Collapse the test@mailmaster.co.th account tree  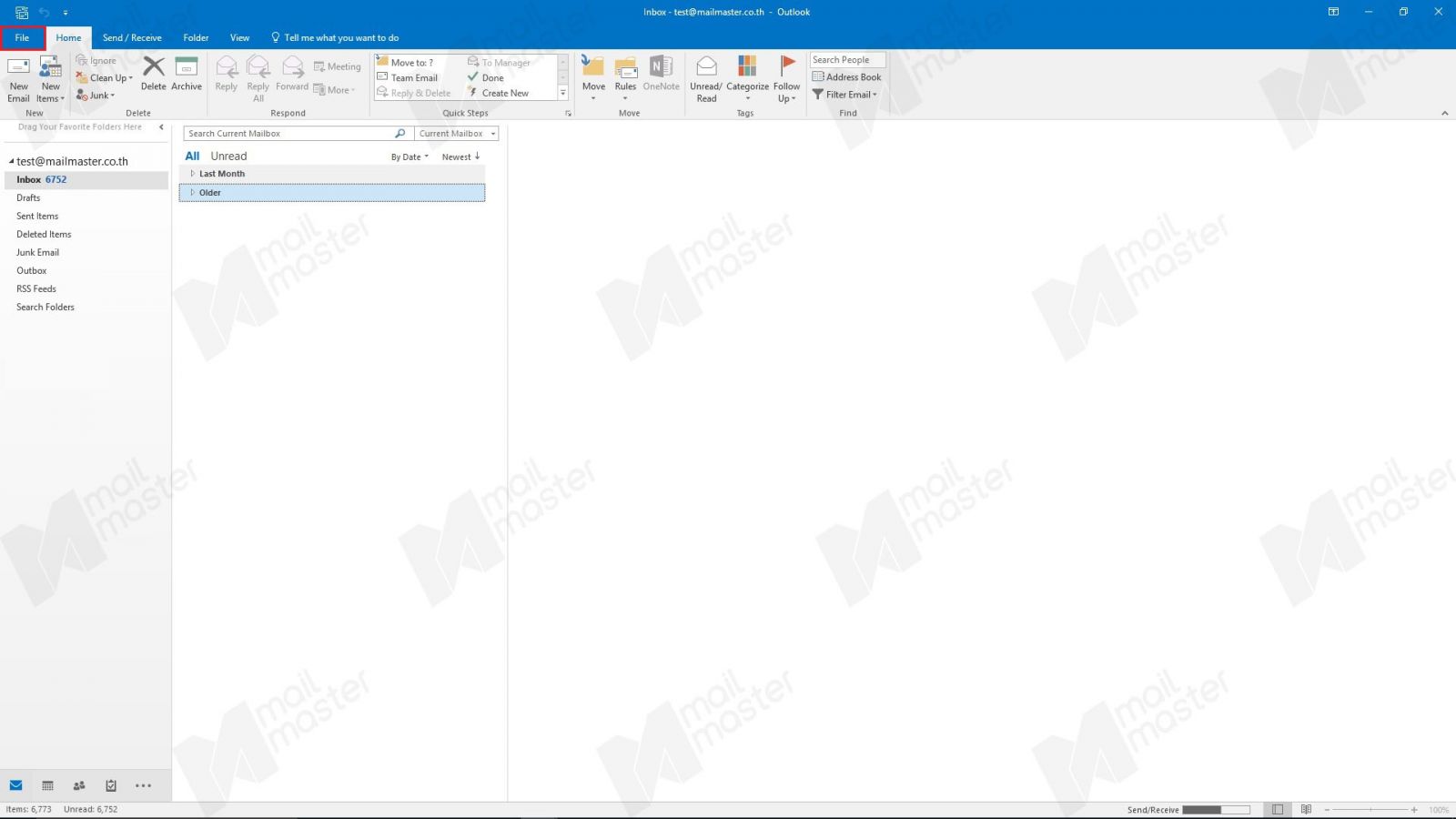(11, 161)
